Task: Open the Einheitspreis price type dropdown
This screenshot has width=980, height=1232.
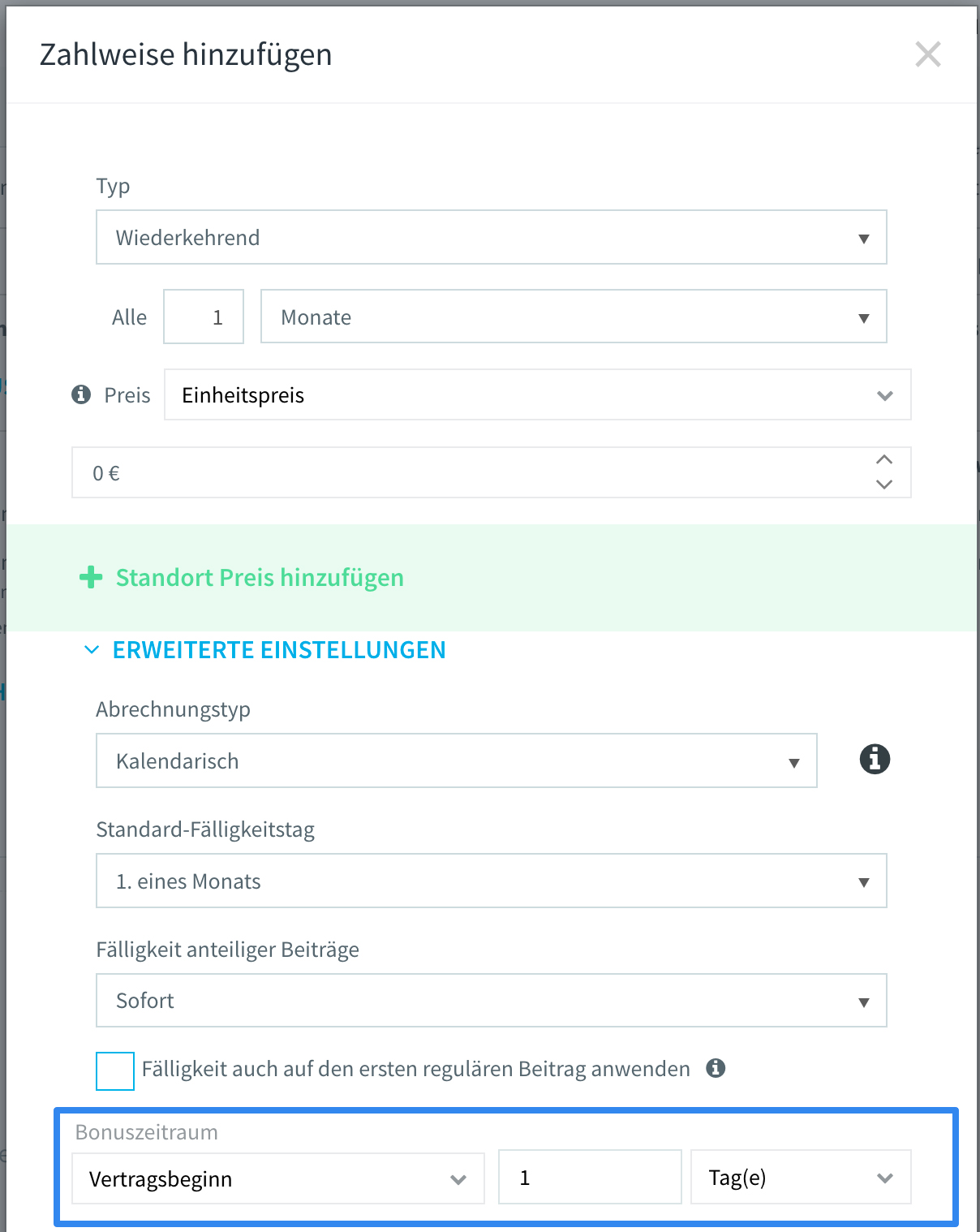Action: click(537, 395)
